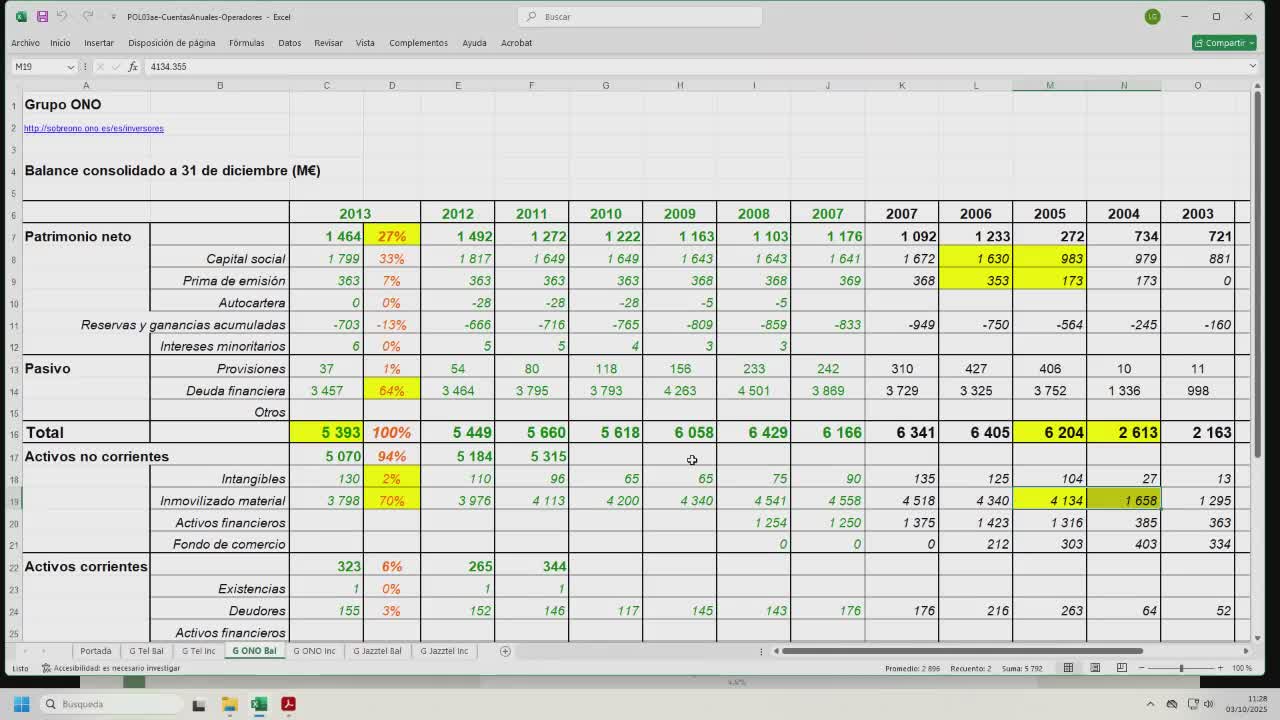1280x720 pixels.
Task: Click the horizontal scrollbar thumb
Action: (962, 651)
